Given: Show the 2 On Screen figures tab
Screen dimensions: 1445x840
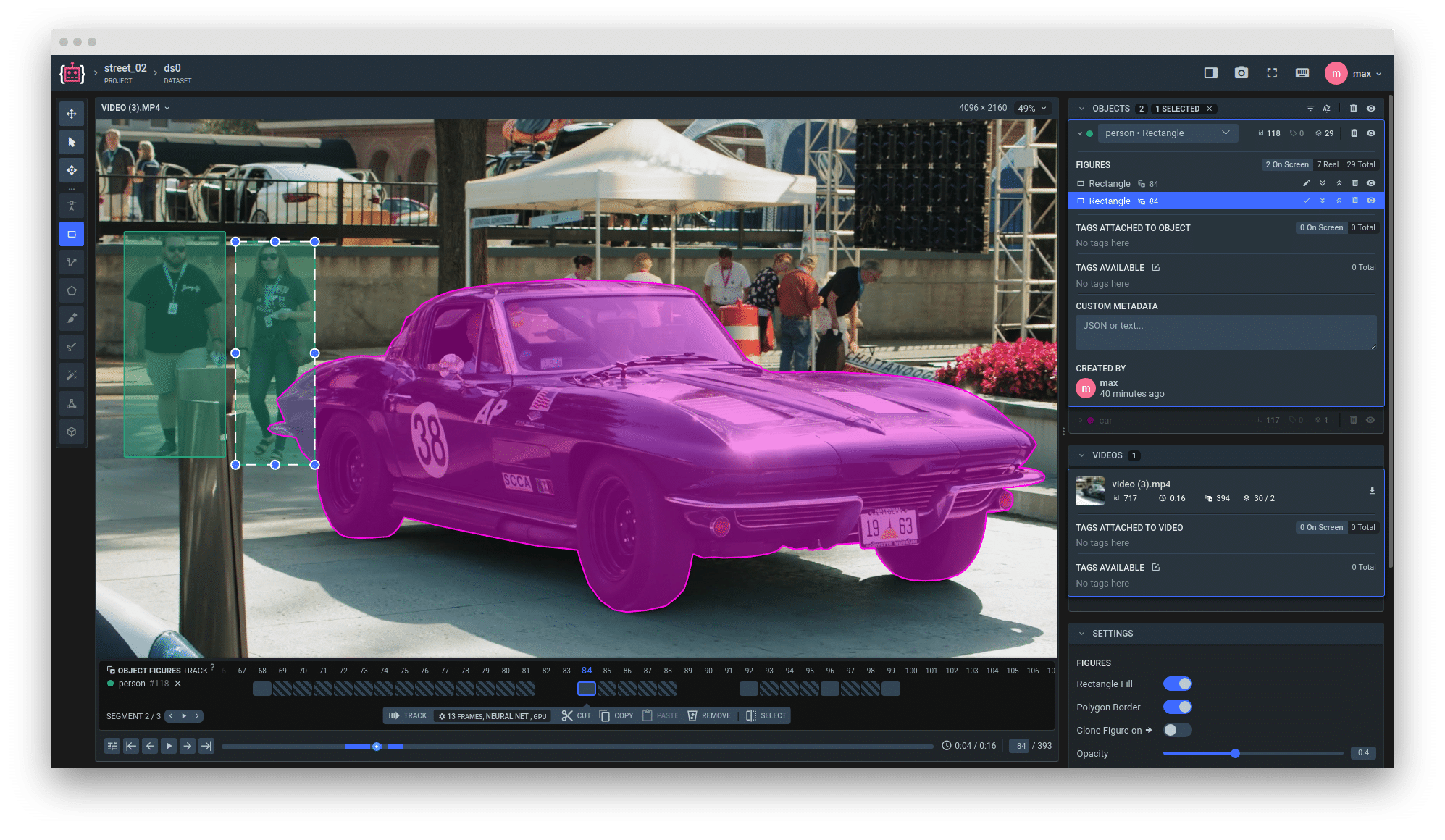Looking at the screenshot, I should [x=1287, y=164].
